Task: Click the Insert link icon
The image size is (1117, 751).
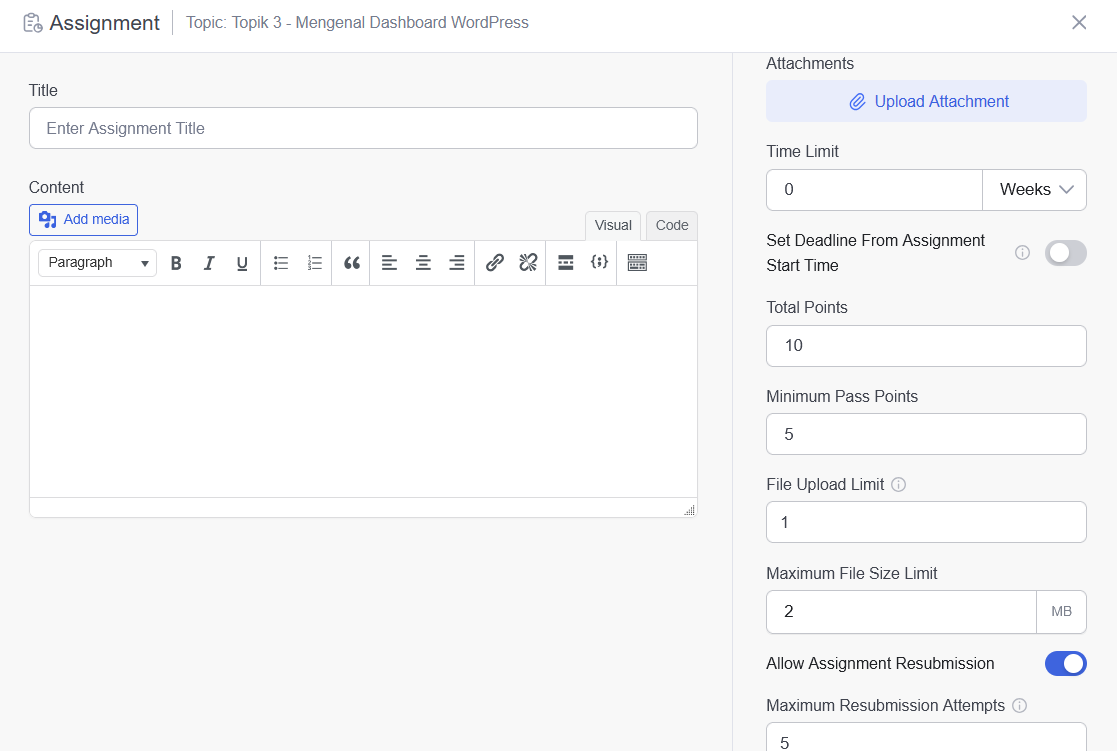Action: pyautogui.click(x=494, y=263)
